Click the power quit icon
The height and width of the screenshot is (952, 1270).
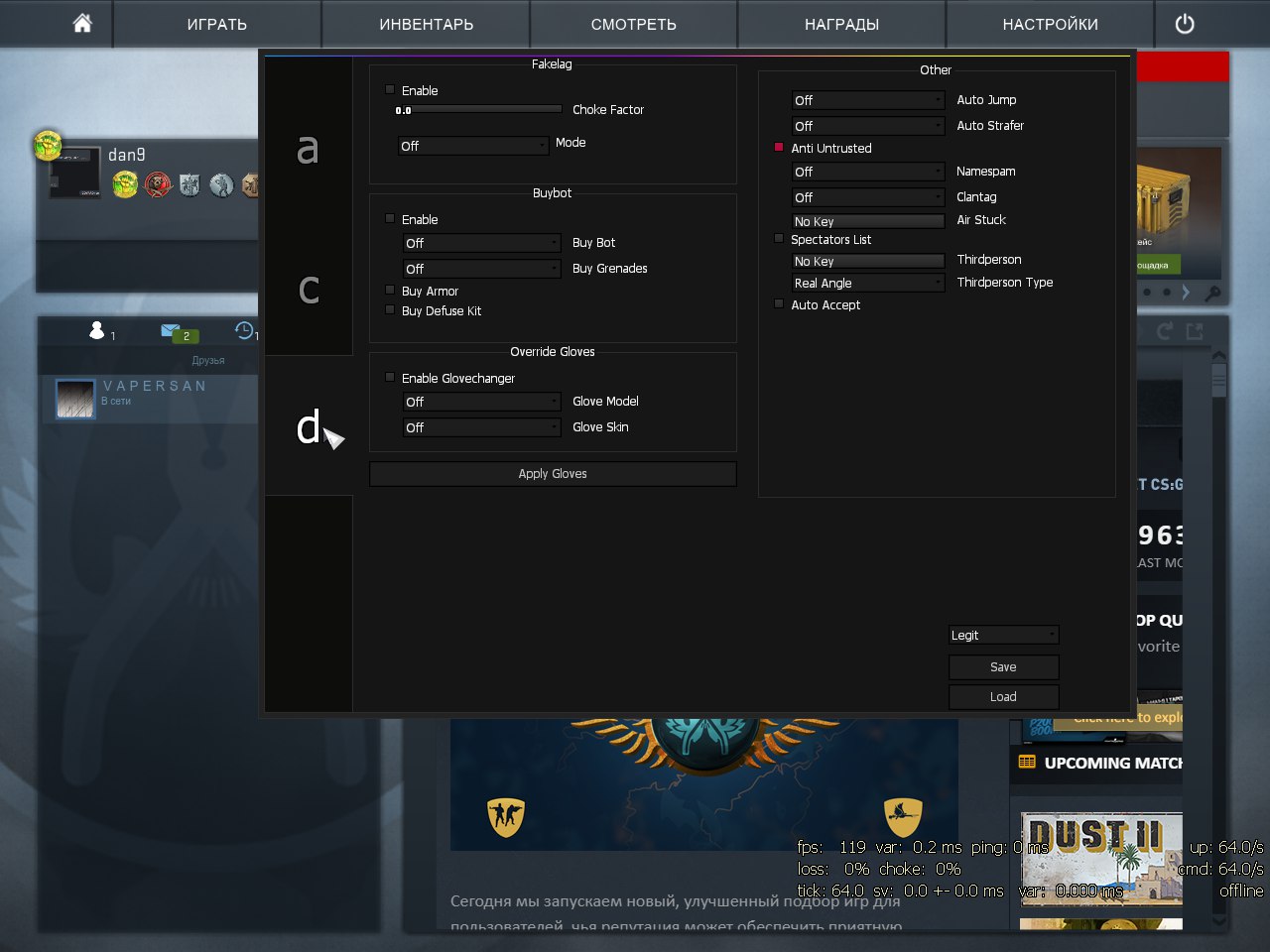pos(1185,24)
